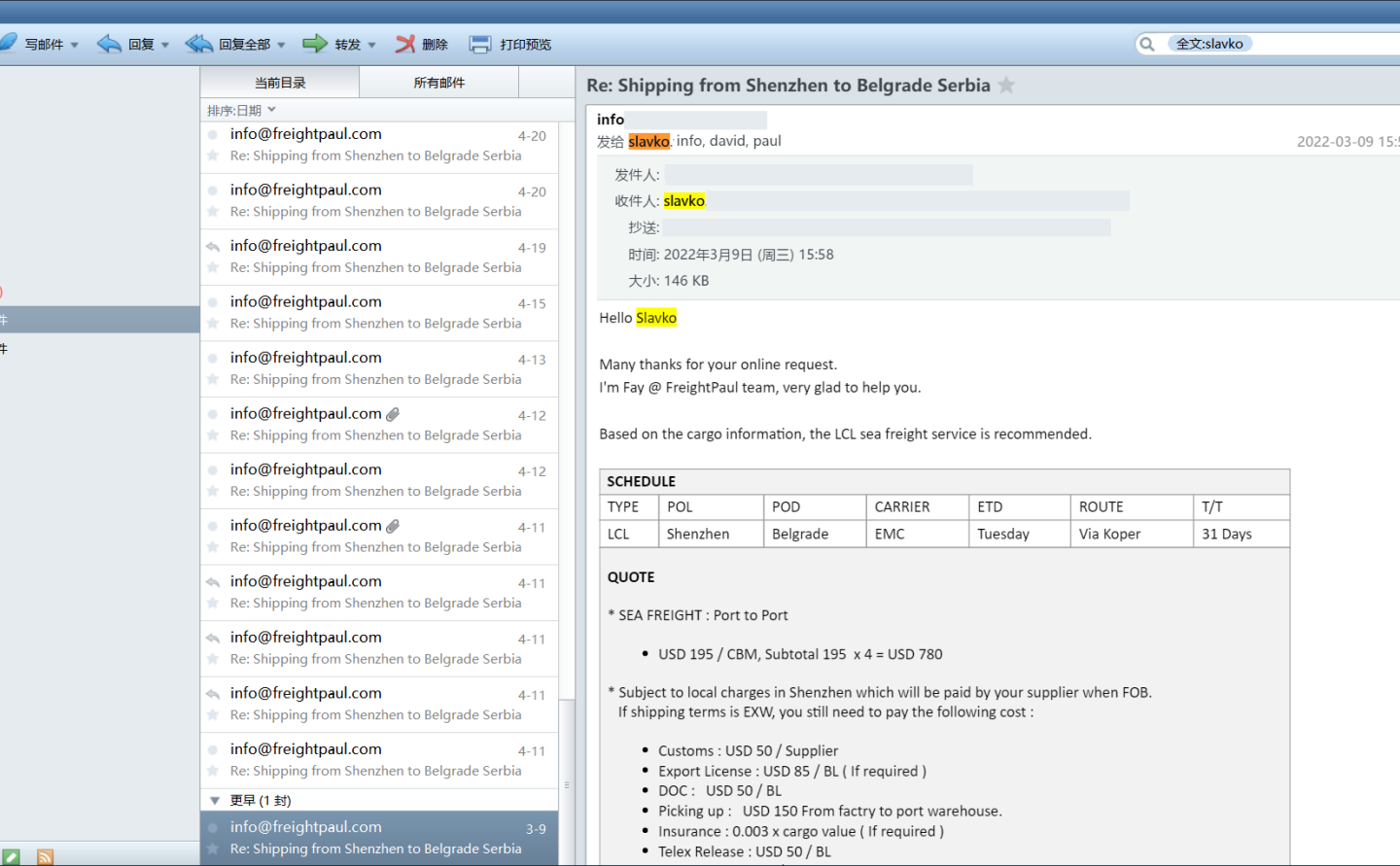Star the email titled Re: Shipping from Shenzhen
This screenshot has height=866, width=1400.
pyautogui.click(x=1006, y=86)
